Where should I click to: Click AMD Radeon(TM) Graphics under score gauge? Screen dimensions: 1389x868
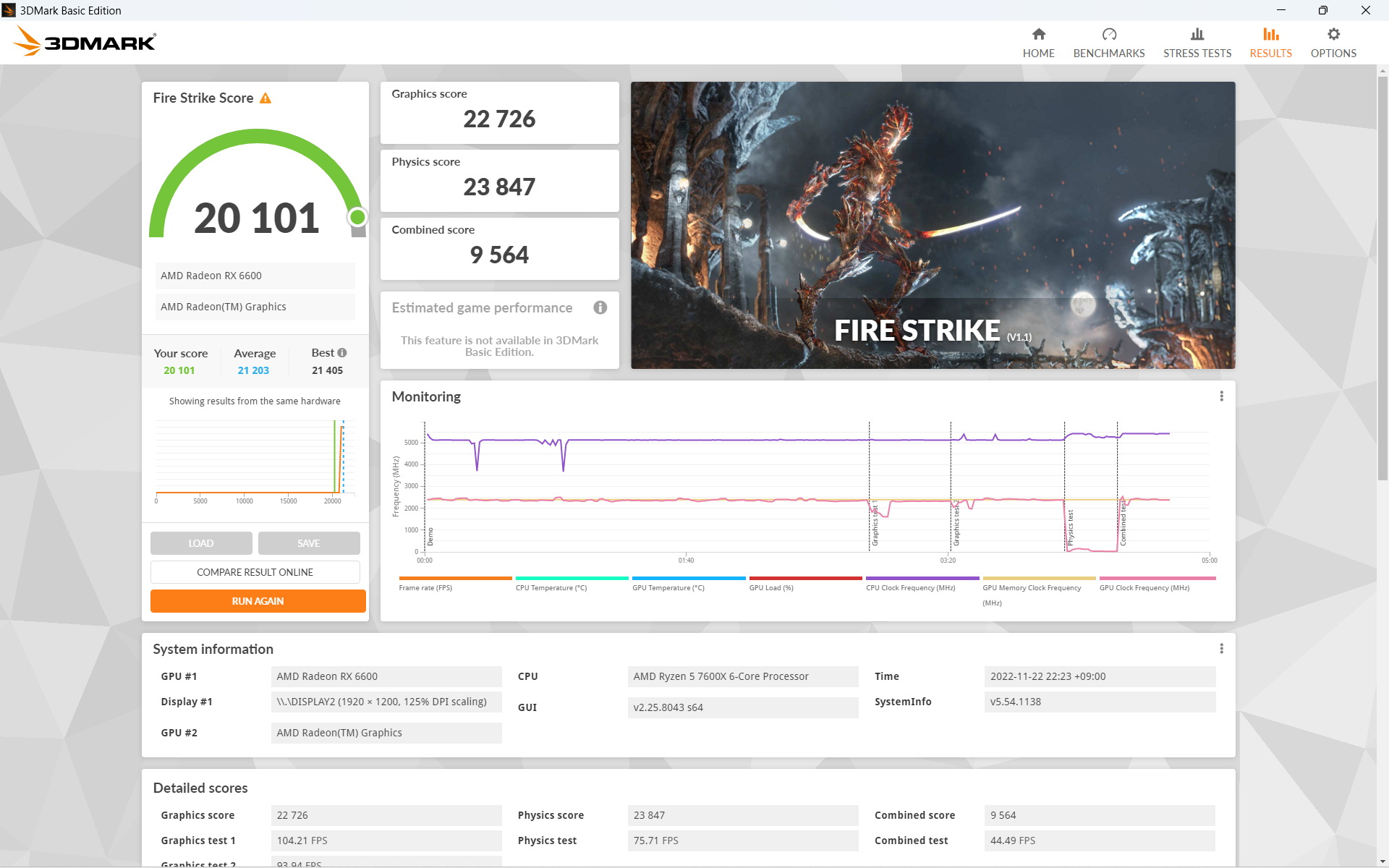(255, 307)
